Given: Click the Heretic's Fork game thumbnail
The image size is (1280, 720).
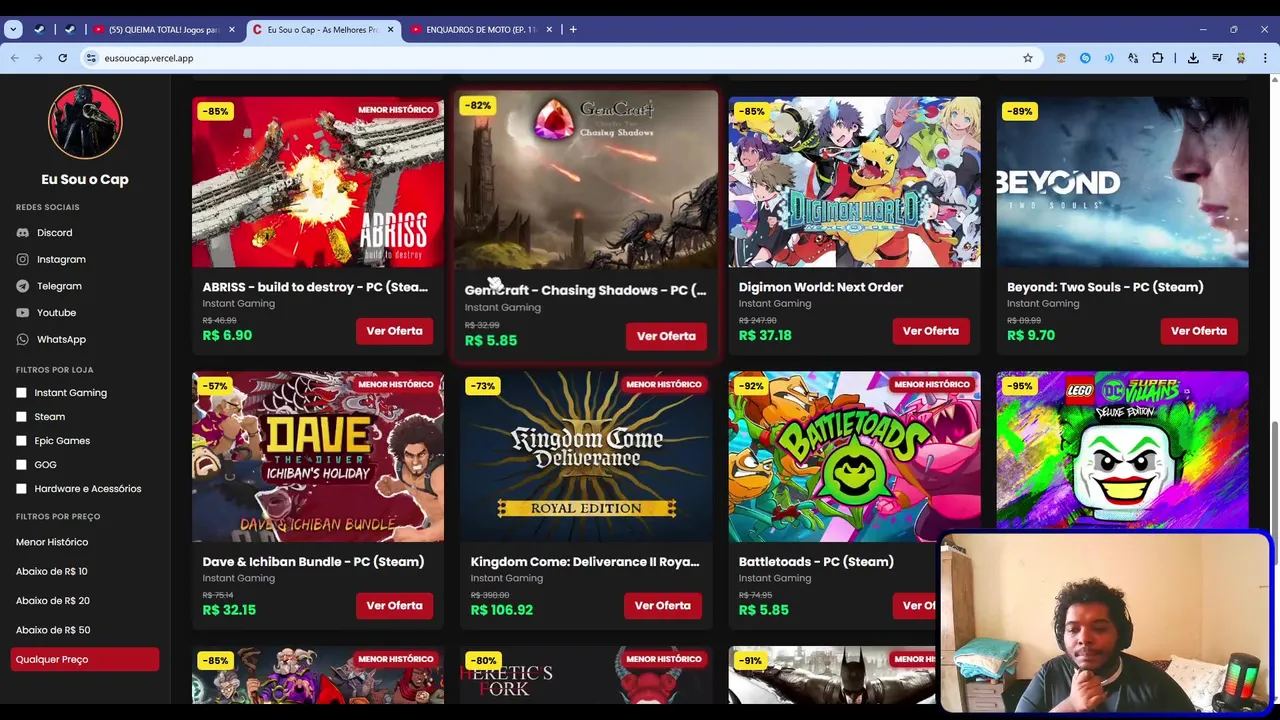Looking at the screenshot, I should click(x=586, y=675).
